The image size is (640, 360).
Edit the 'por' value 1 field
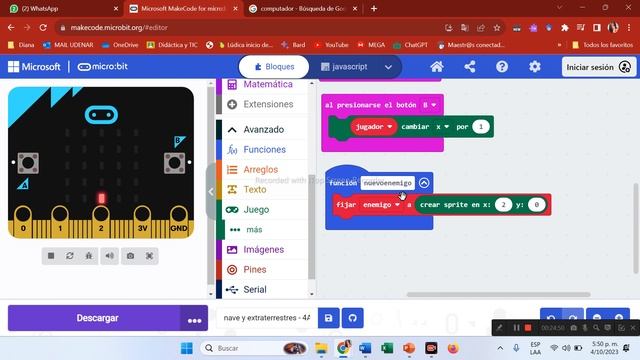point(481,127)
